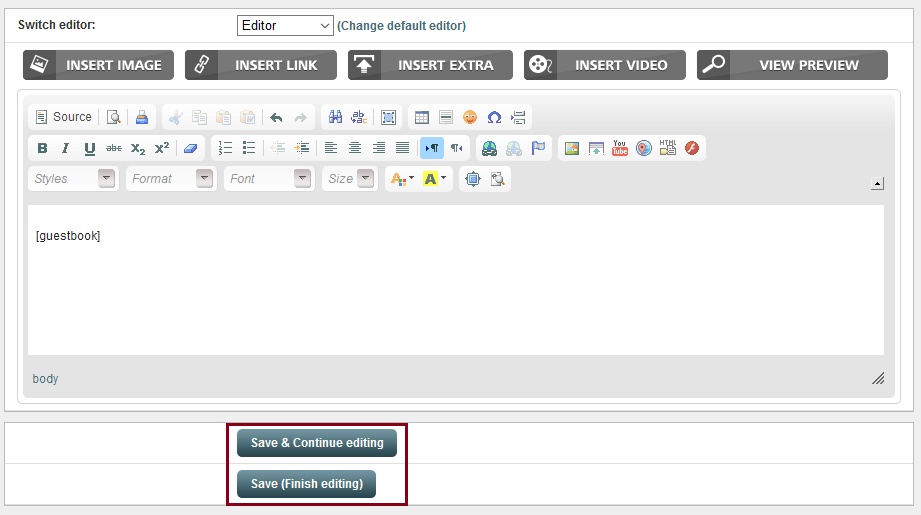Insert a numbered list

pos(225,148)
